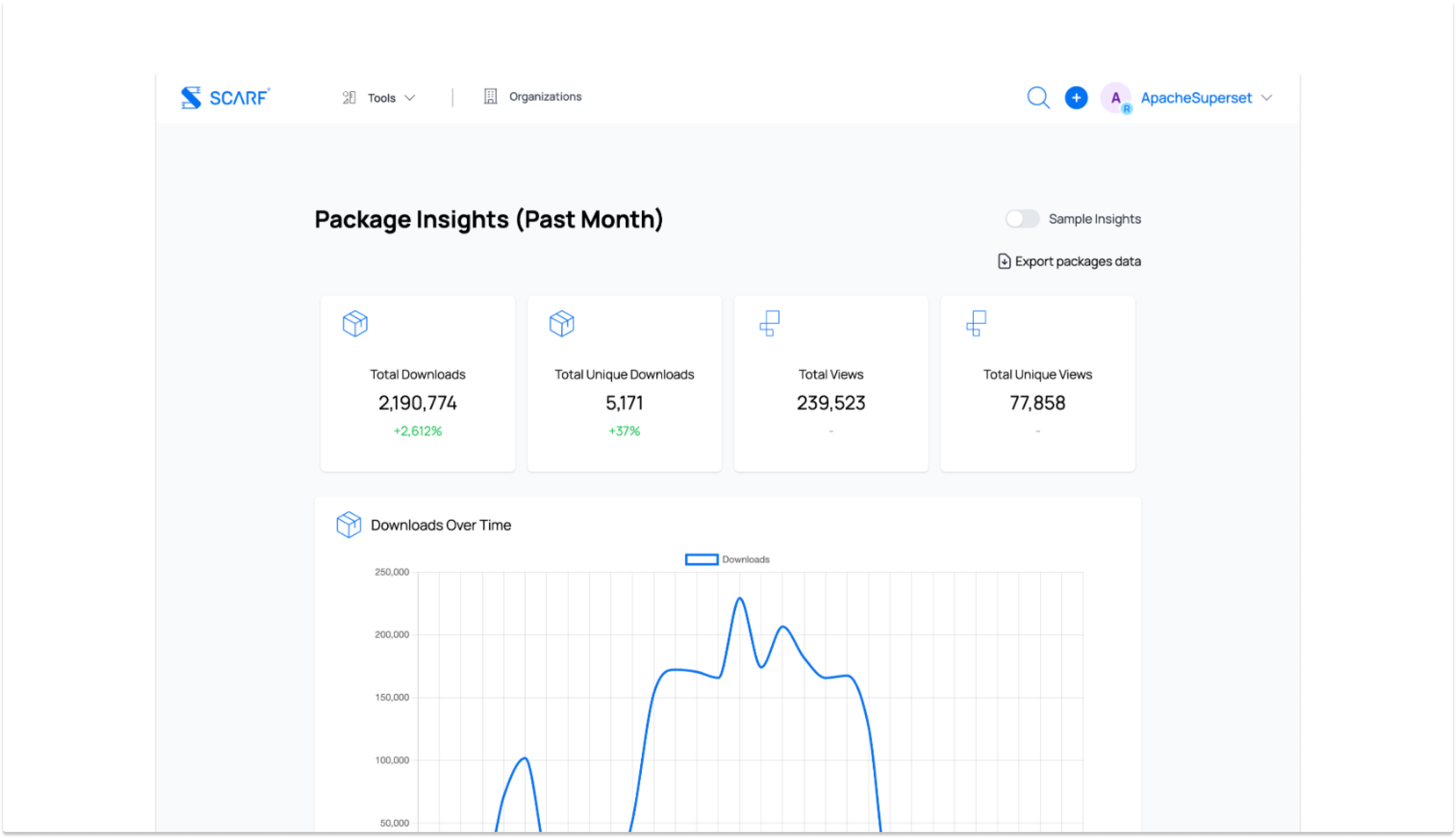Click the Total Unique Downloads card
1456x838 pixels.
pos(624,384)
